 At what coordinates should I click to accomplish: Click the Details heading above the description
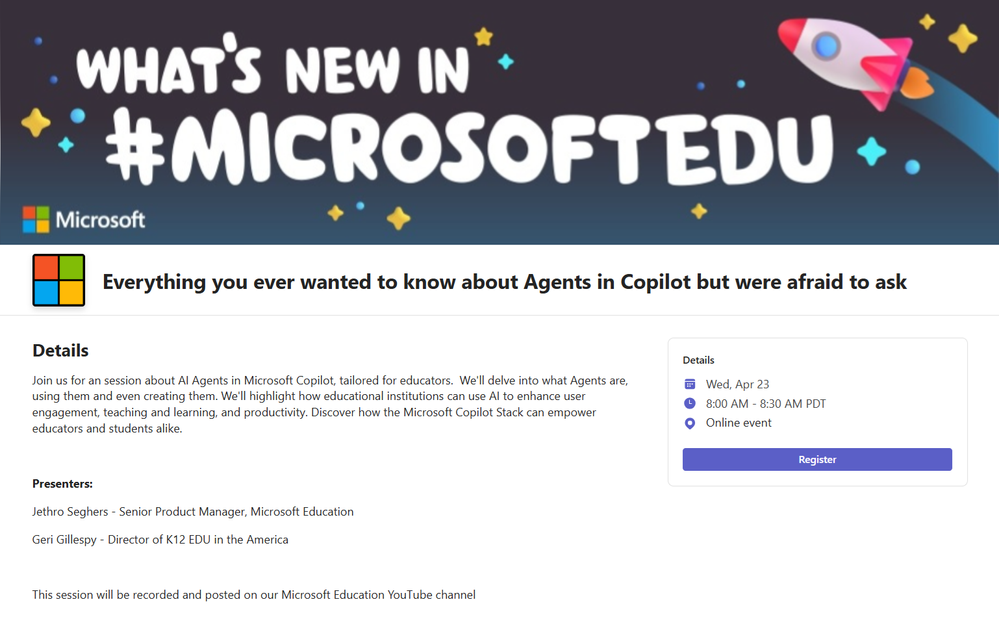(x=61, y=351)
